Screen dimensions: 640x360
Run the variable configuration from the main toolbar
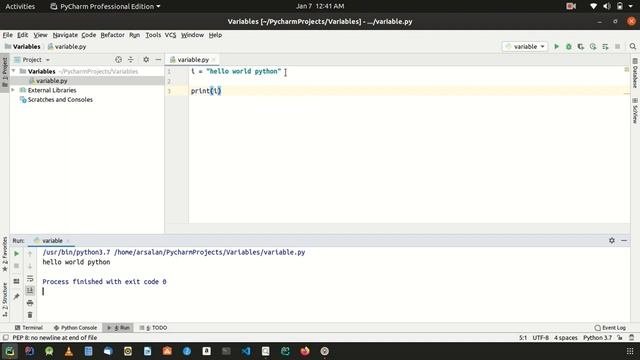click(x=556, y=47)
